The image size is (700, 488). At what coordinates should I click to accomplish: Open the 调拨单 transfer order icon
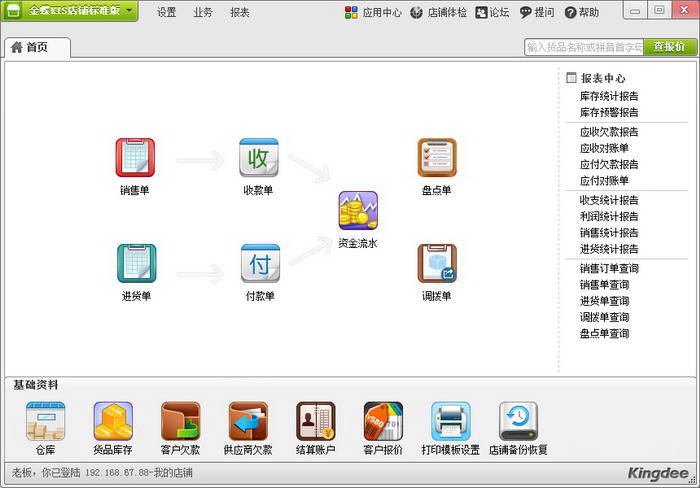tap(436, 263)
